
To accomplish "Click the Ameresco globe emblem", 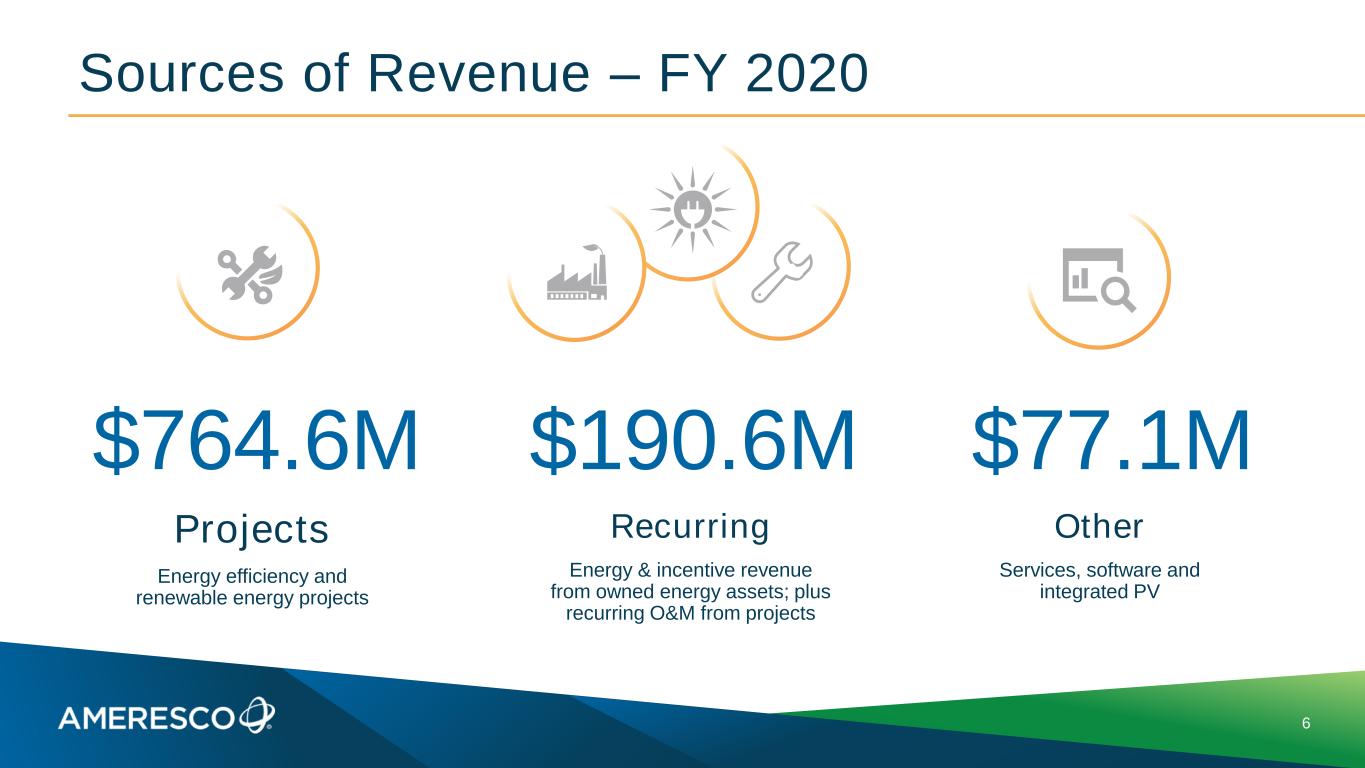I will tap(257, 714).
